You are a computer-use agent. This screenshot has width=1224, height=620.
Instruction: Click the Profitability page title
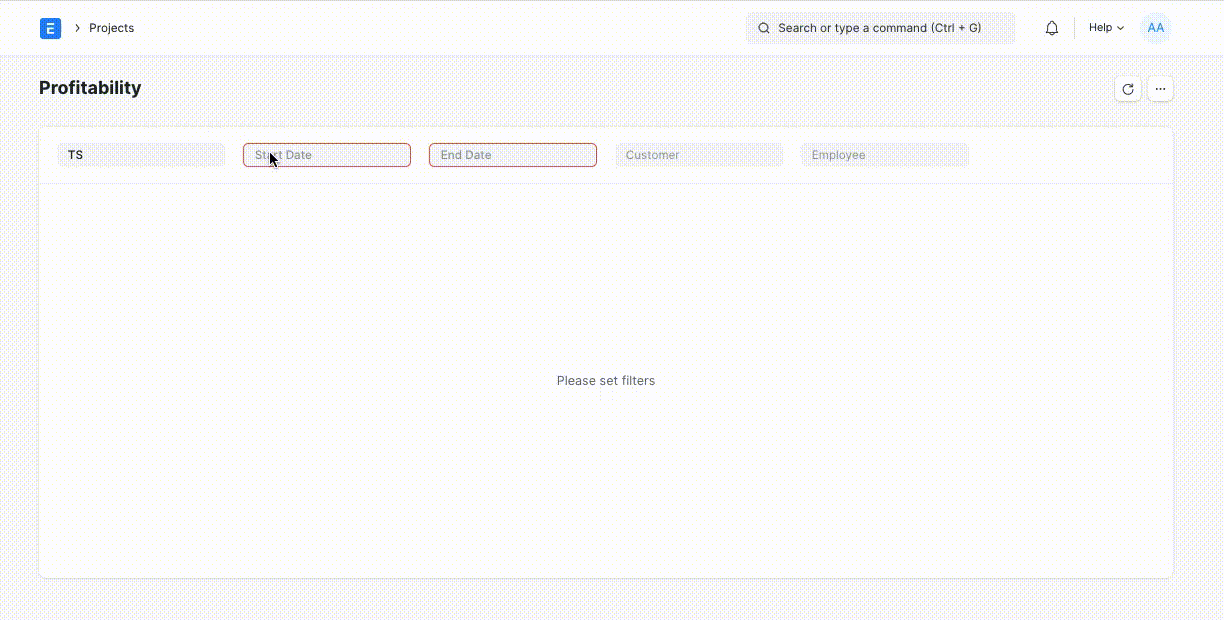click(90, 88)
